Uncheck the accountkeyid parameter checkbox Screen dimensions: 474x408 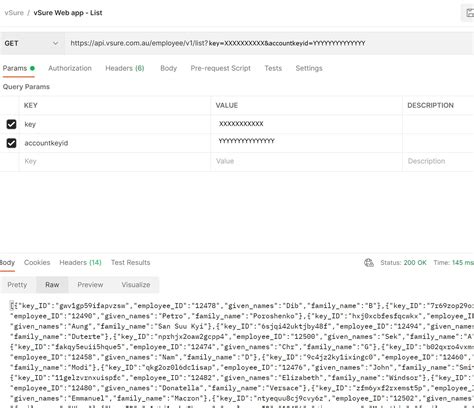[x=11, y=143]
